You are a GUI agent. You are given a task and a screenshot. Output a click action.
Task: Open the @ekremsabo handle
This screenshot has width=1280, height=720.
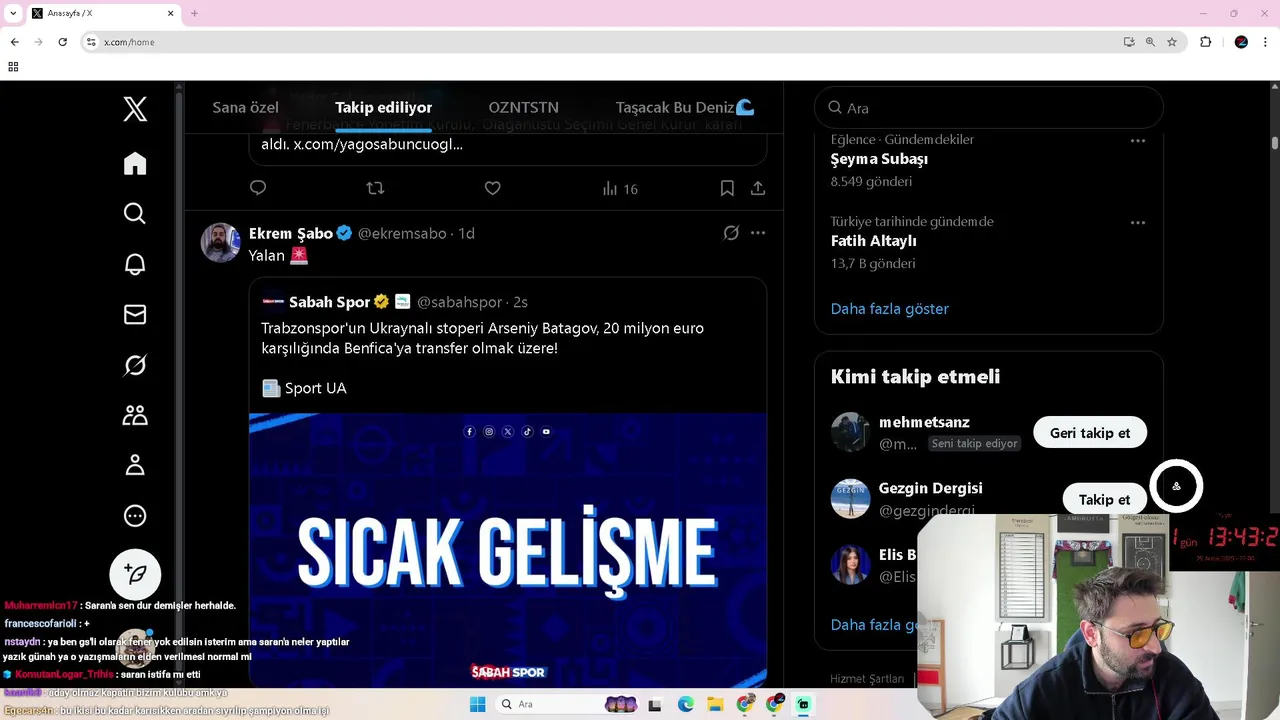[x=402, y=233]
